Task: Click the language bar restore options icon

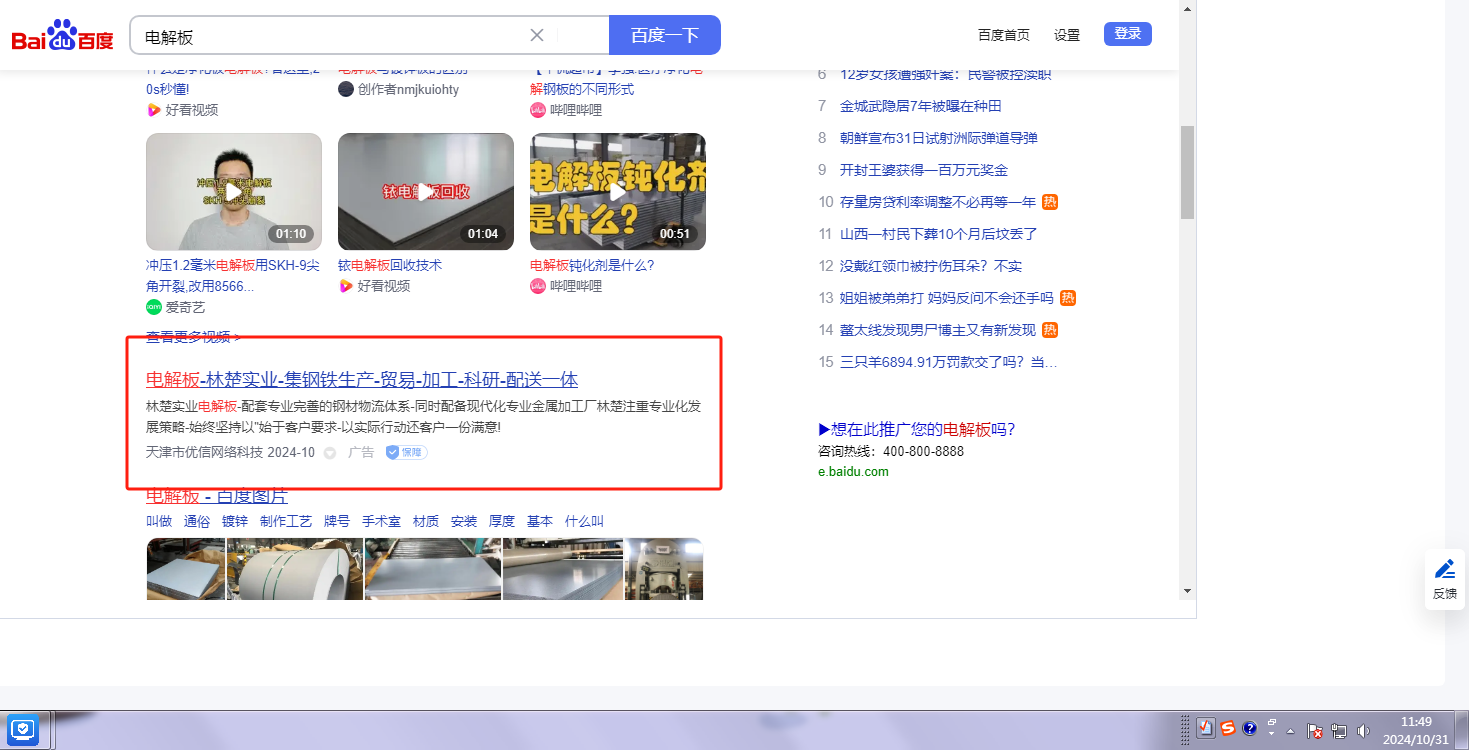Action: (x=1272, y=722)
